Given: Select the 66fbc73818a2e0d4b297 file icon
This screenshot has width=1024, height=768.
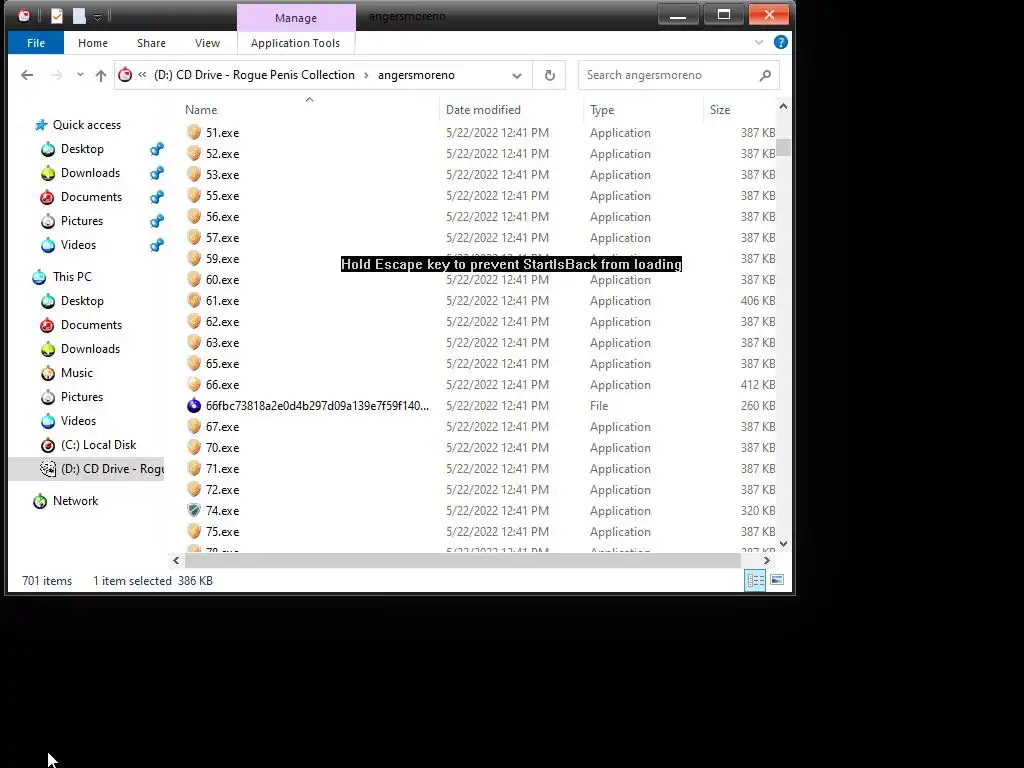Looking at the screenshot, I should pos(194,406).
